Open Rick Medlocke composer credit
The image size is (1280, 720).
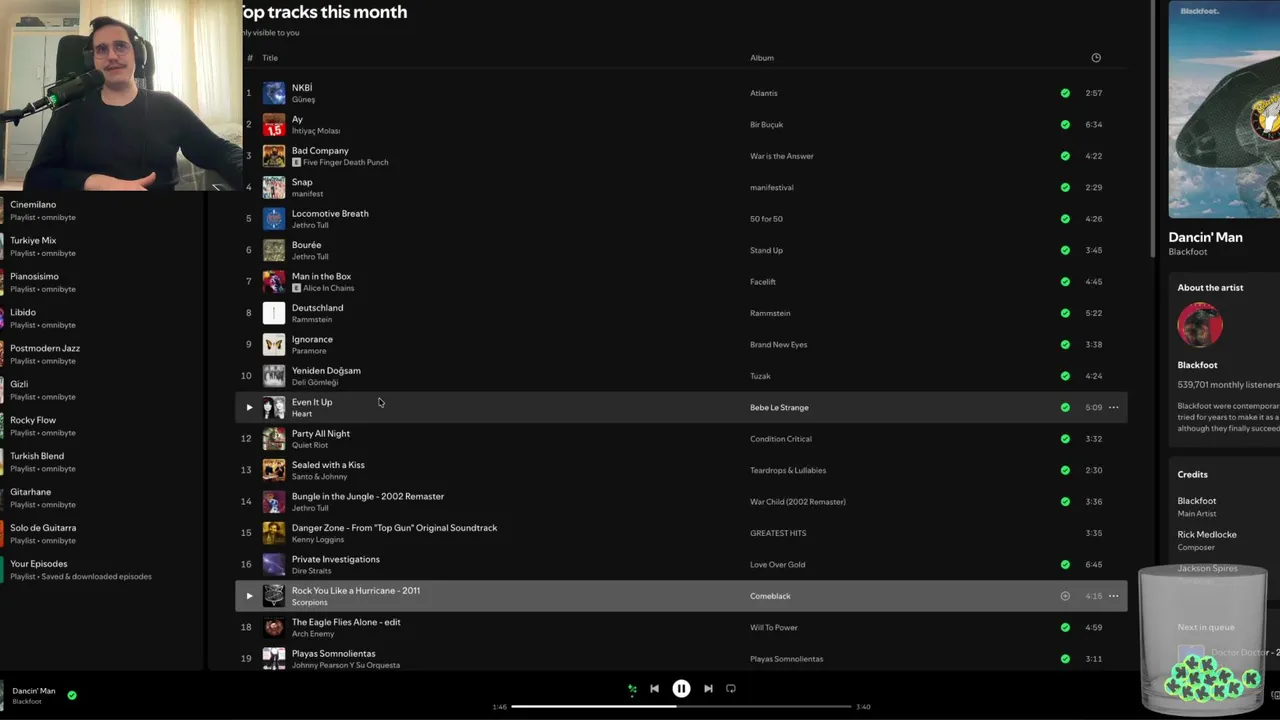(1207, 535)
